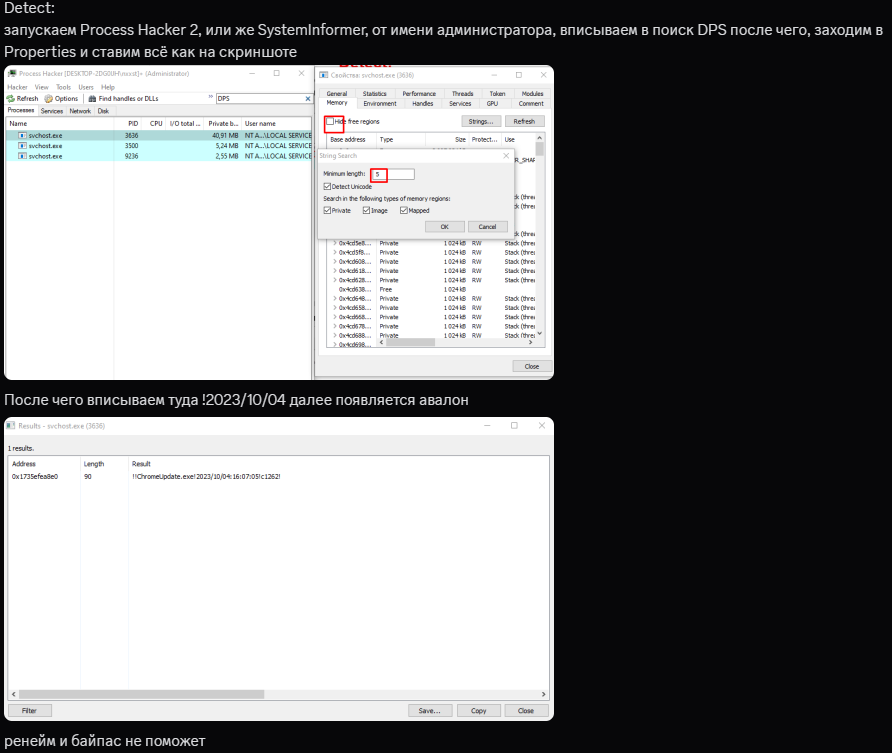The height and width of the screenshot is (753, 892).
Task: Click the Refresh icon in Process Hacker toolbar
Action: [x=10, y=98]
